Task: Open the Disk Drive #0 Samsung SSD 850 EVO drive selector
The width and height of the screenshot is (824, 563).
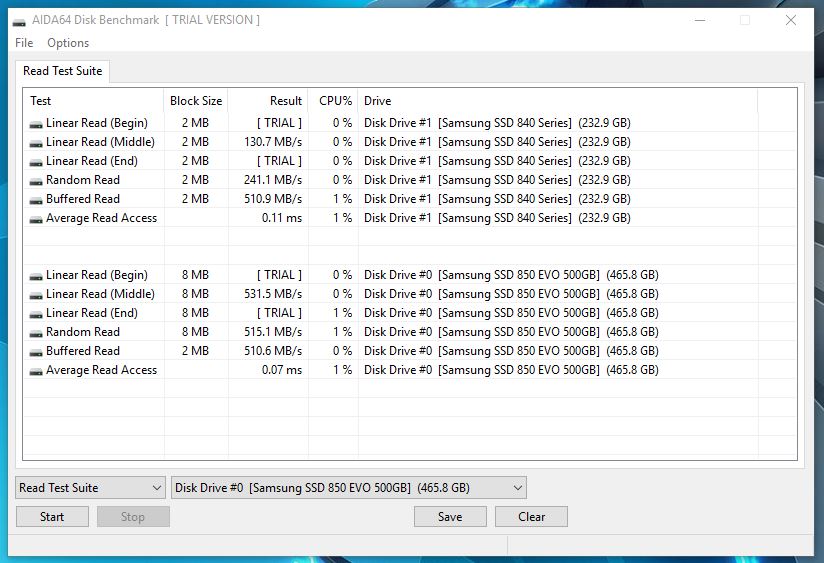Action: (x=349, y=488)
